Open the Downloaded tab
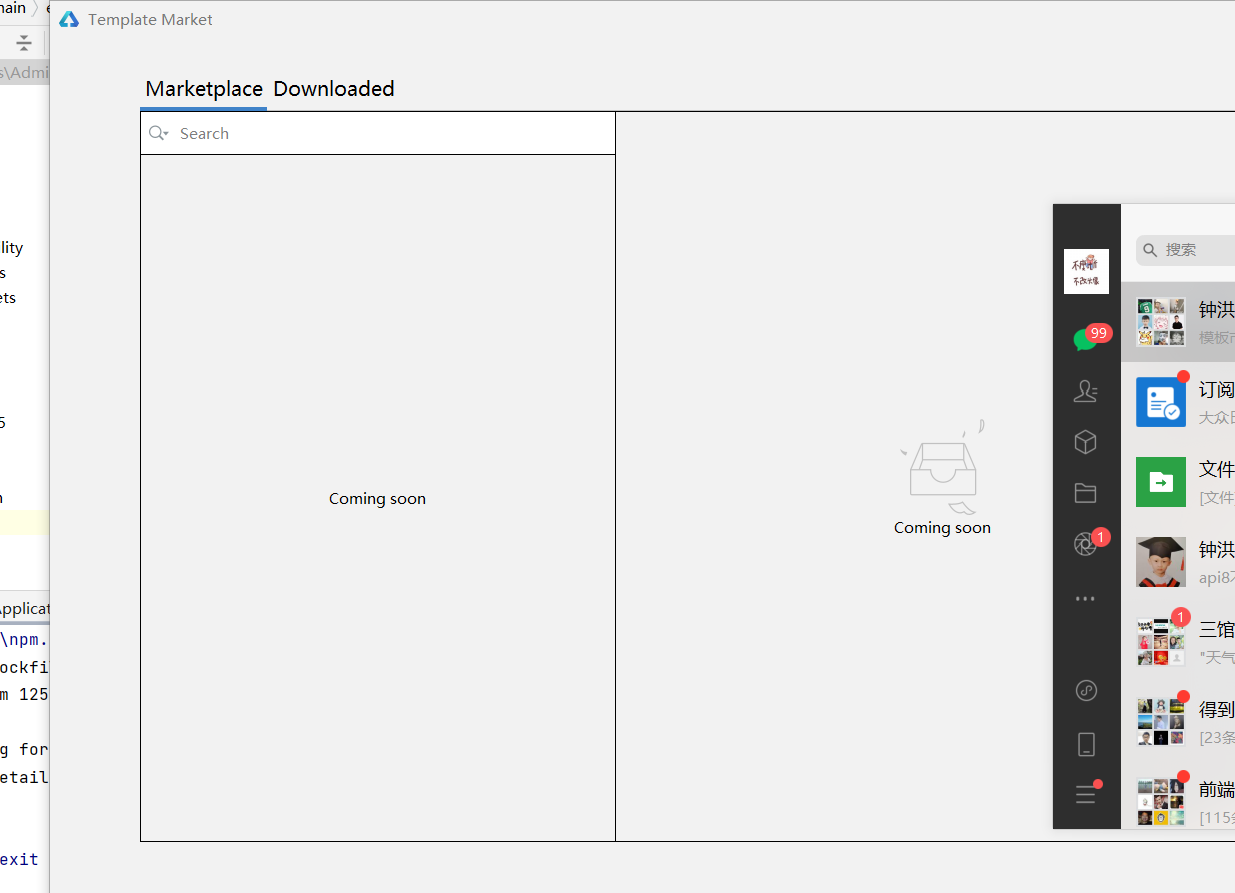 (x=334, y=89)
